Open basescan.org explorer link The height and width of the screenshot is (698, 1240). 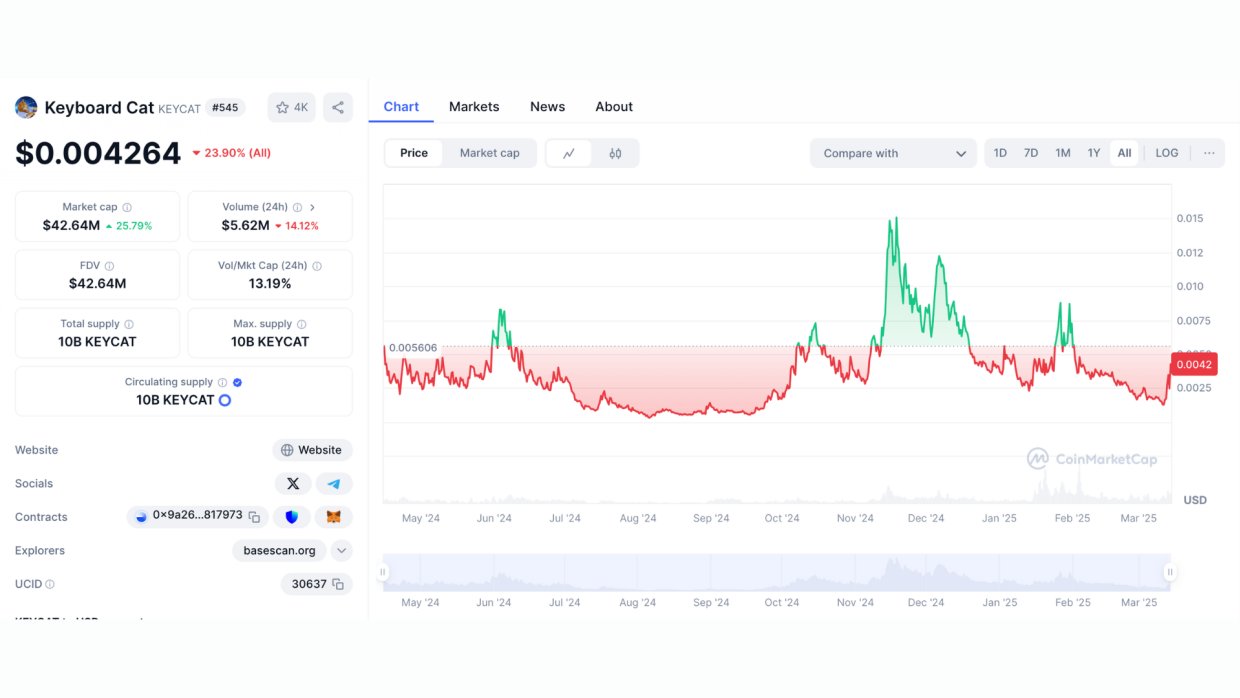(x=280, y=551)
